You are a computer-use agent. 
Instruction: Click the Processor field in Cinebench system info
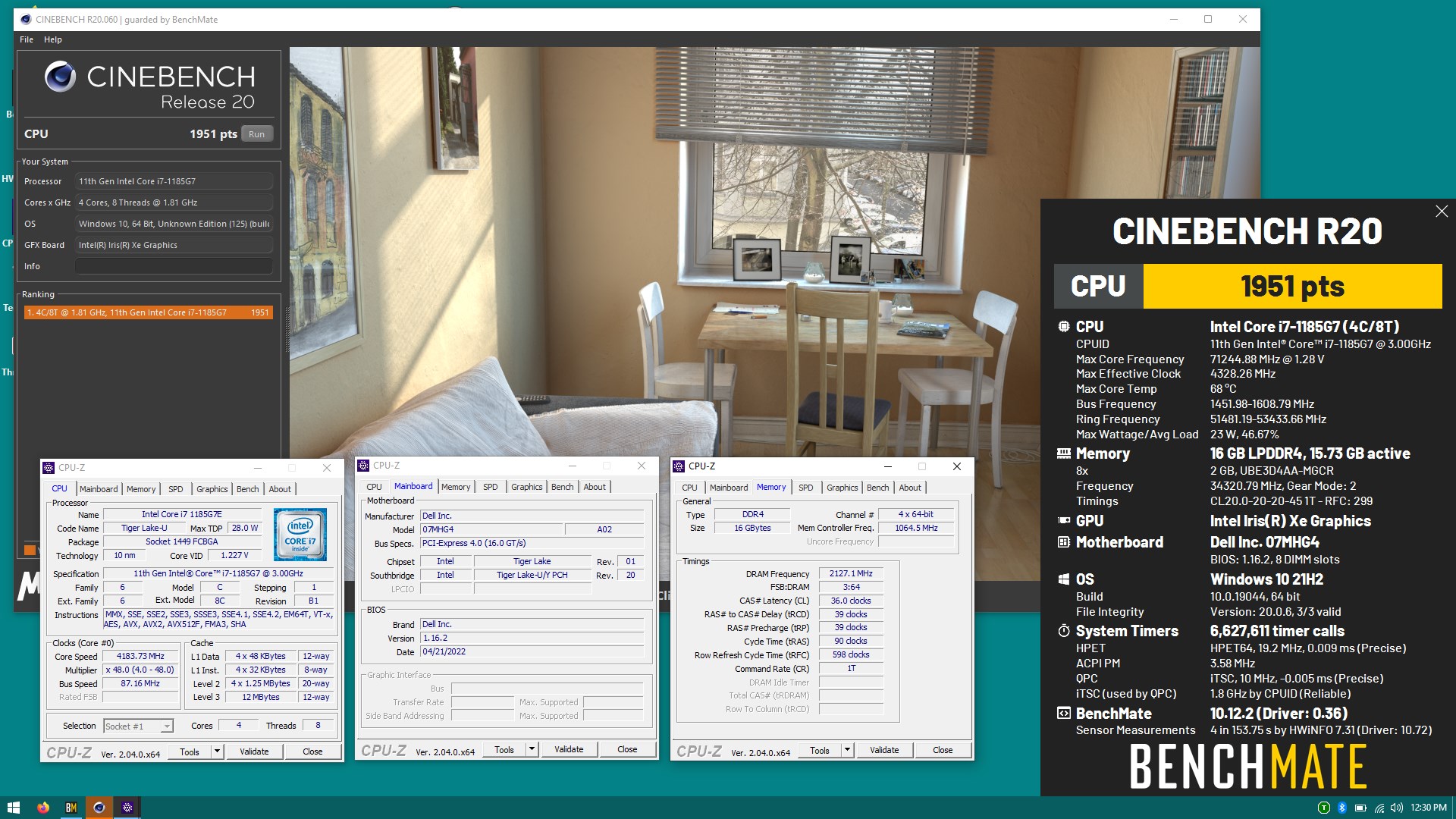tap(174, 181)
